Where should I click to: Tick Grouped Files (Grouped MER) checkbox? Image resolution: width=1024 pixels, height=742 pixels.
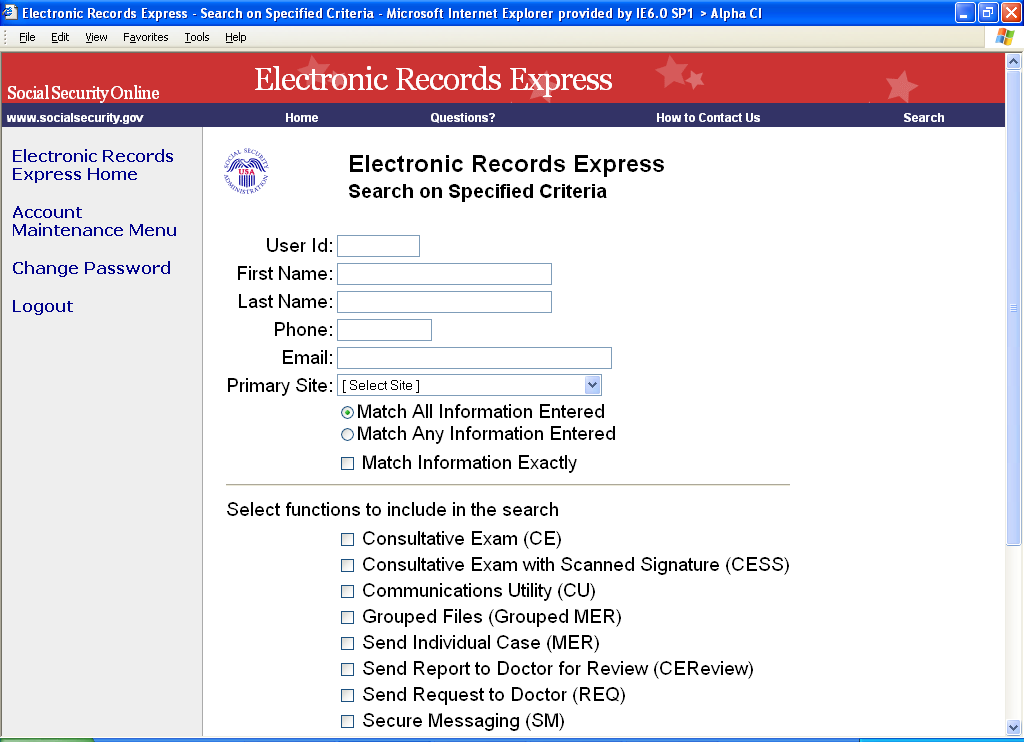click(x=347, y=617)
